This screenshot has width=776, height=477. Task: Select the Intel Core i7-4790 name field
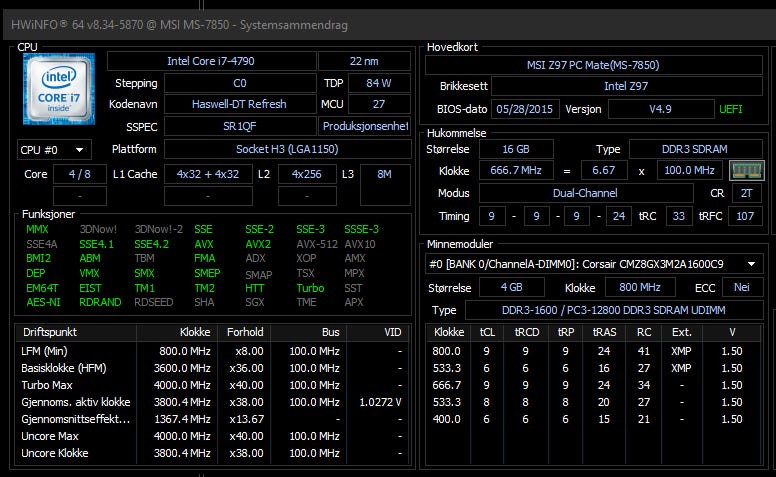pyautogui.click(x=211, y=61)
